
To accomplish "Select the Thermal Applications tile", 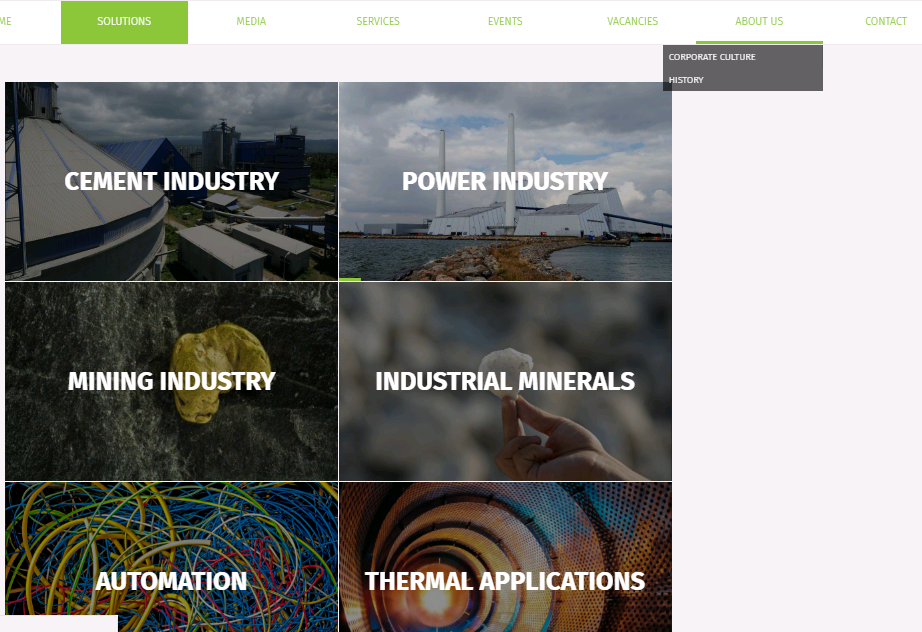I will 505,581.
